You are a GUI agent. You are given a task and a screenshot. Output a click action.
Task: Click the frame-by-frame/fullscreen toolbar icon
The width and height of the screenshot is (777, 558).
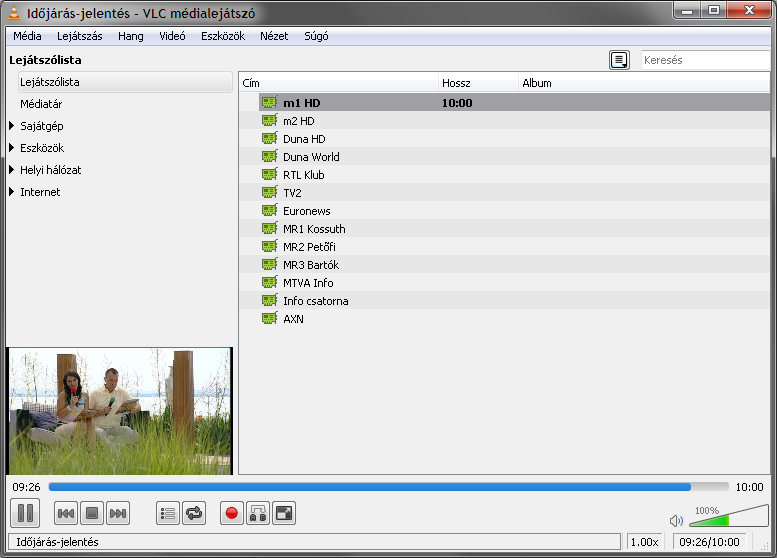[284, 513]
